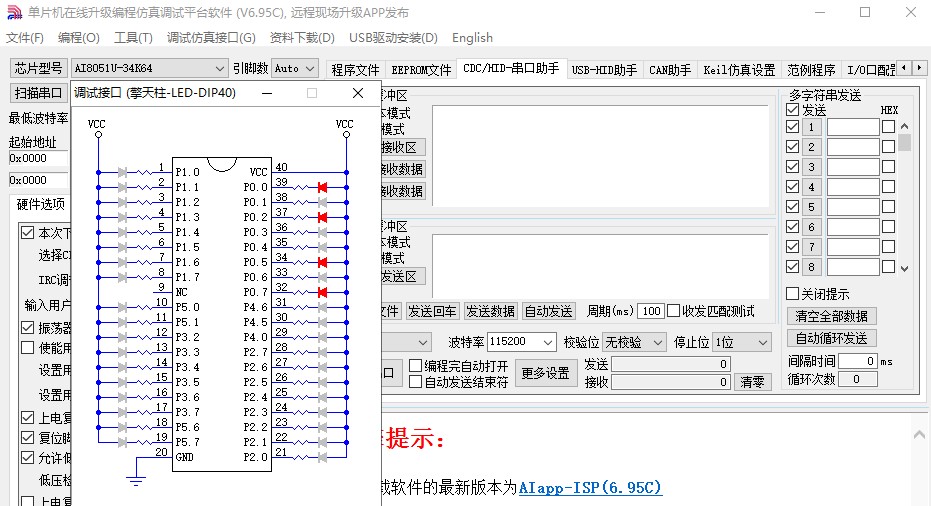Viewport: 931px width, 506px height.
Task: Click the gray LED on pin P5.0
Action: [122, 307]
